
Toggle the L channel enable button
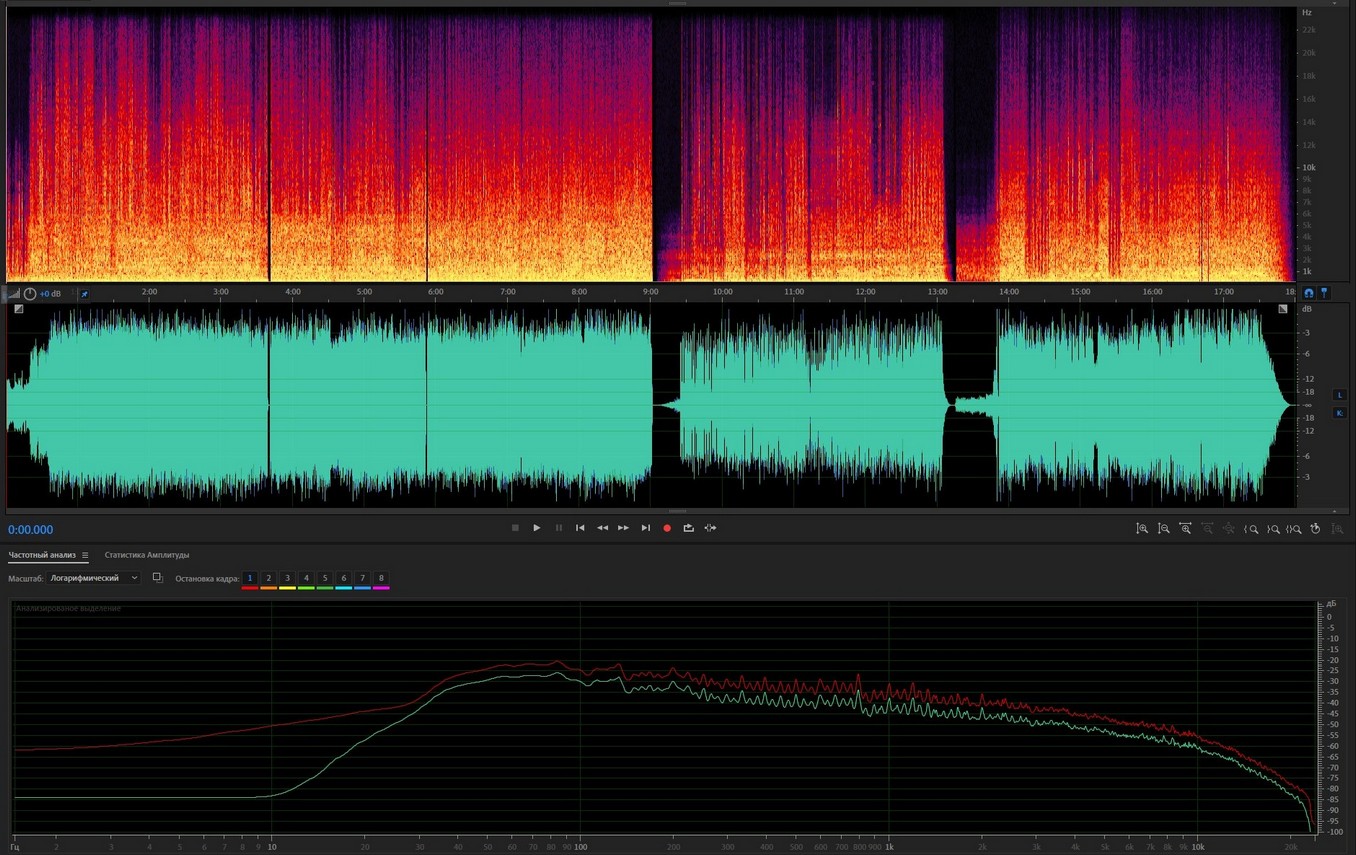pos(1340,395)
